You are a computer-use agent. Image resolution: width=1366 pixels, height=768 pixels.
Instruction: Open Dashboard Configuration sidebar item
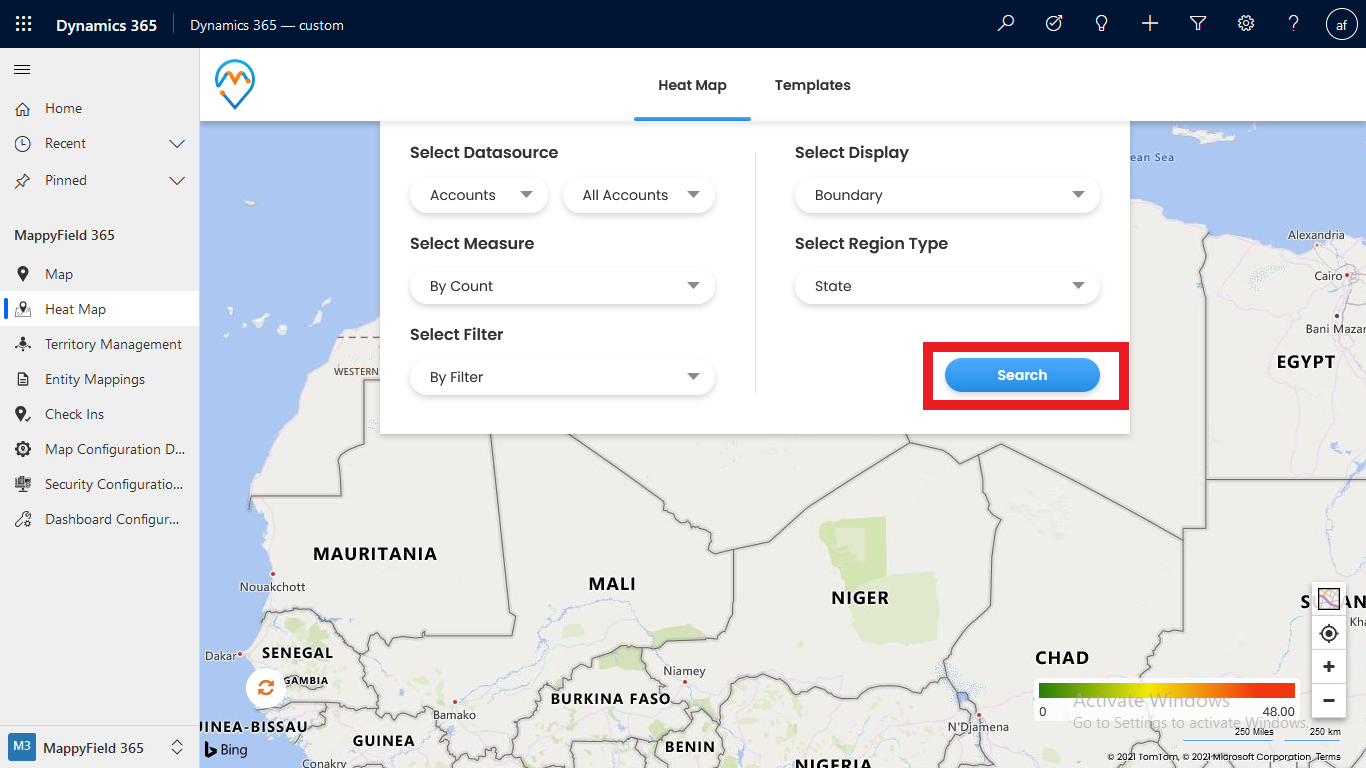coord(100,519)
